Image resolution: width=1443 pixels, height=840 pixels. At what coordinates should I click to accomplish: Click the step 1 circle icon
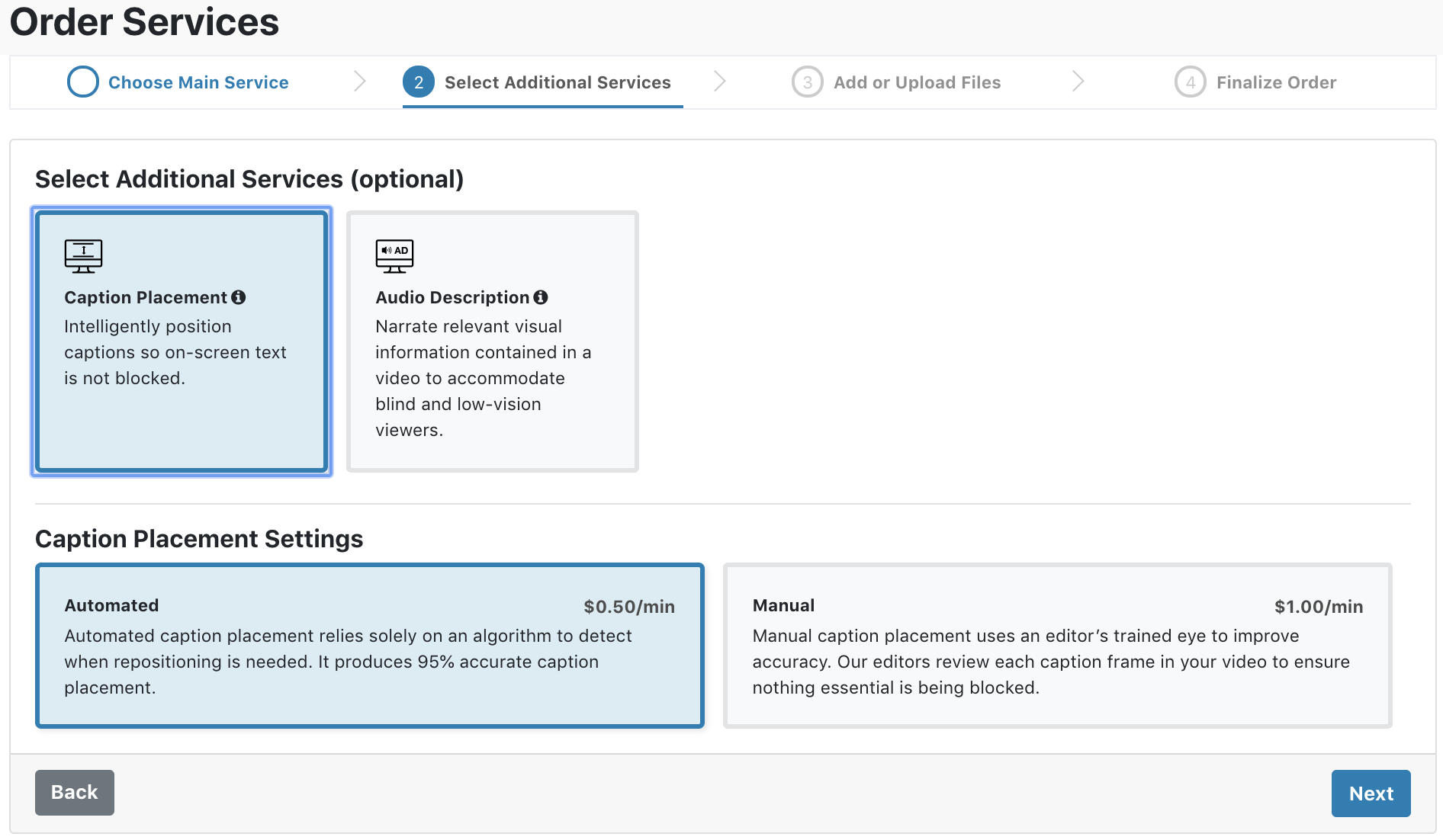(83, 82)
